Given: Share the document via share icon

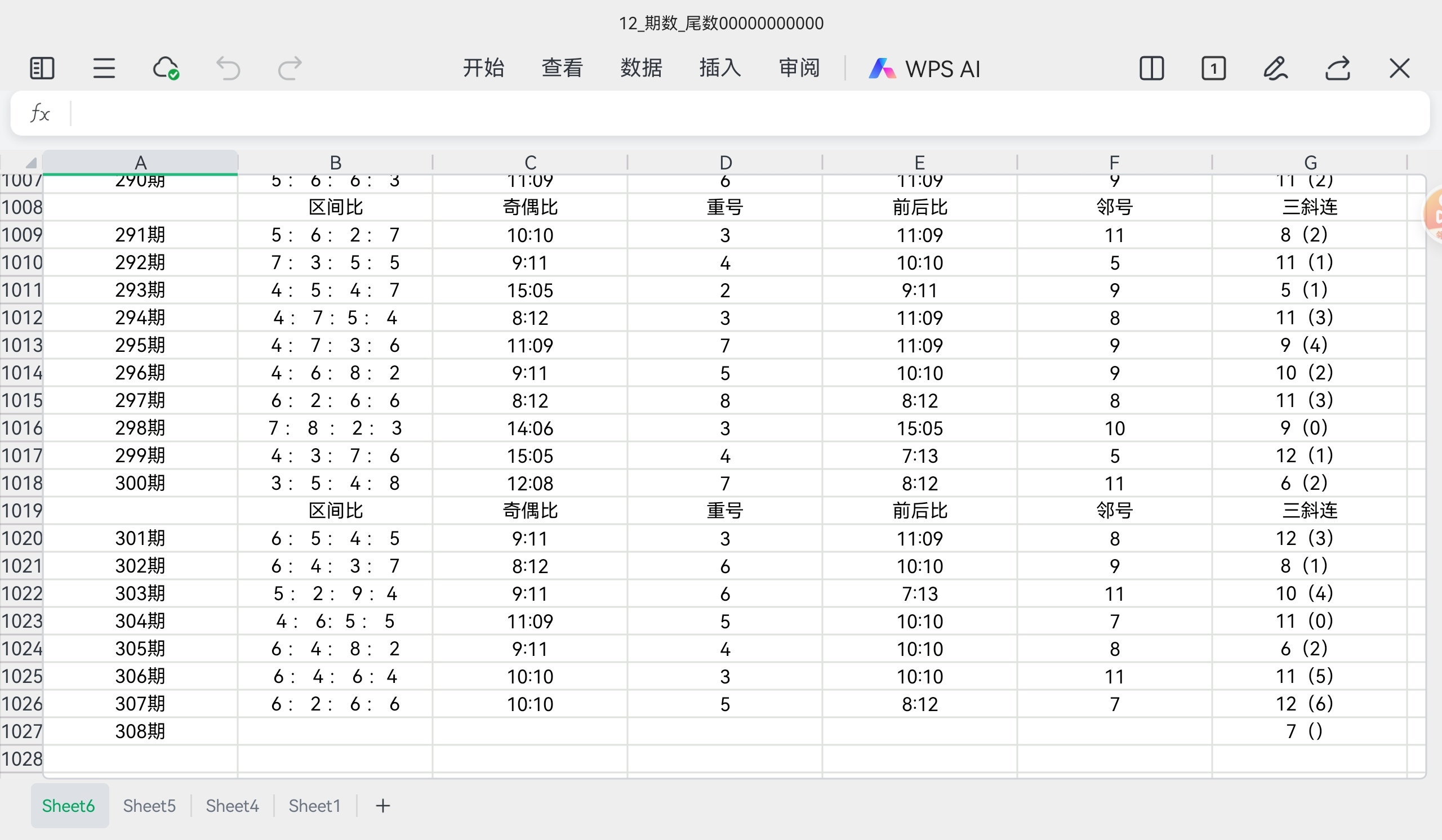Looking at the screenshot, I should 1338,69.
